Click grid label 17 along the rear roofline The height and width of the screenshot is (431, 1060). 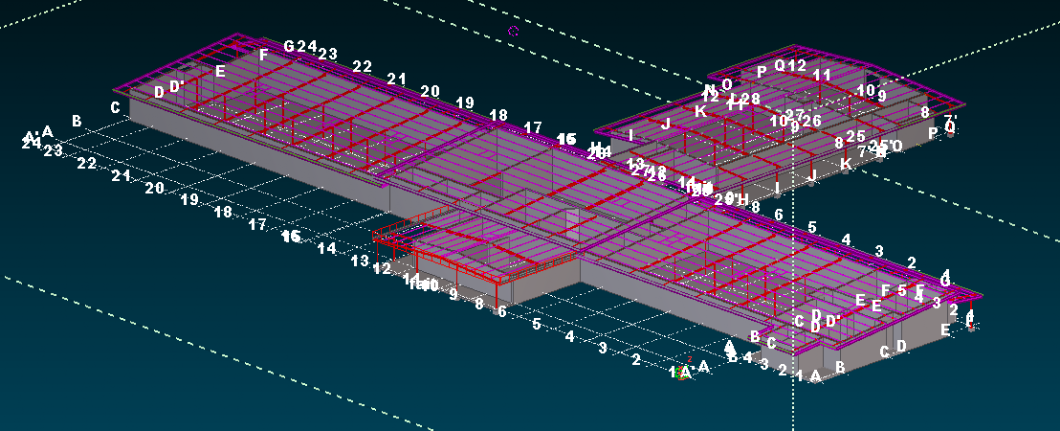[x=532, y=128]
